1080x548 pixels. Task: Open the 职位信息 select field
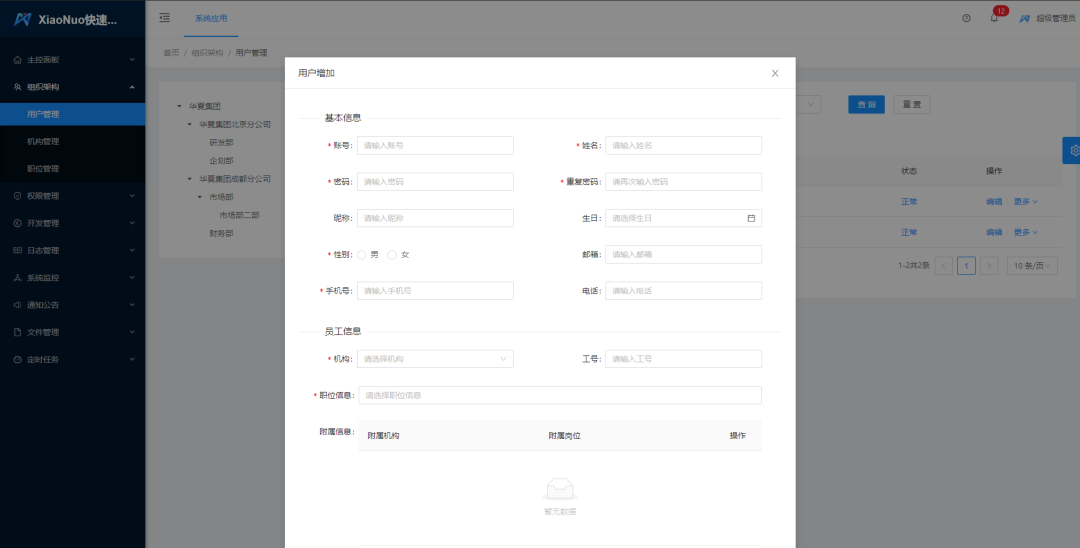(560, 395)
